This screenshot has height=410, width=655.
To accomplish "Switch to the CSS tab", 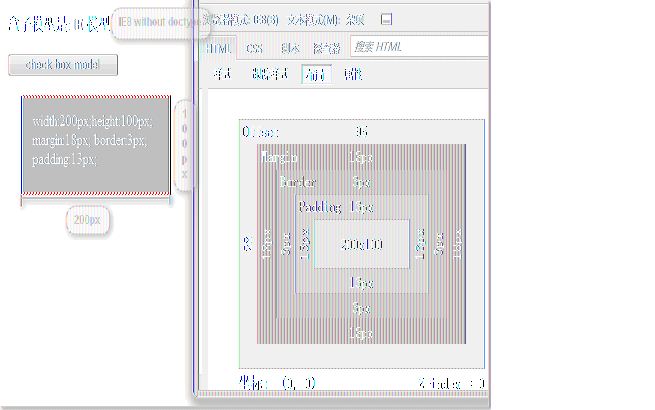I will click(254, 48).
